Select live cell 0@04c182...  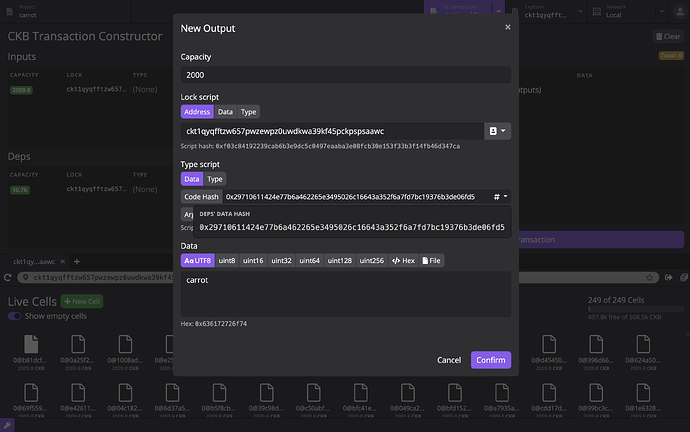(x=125, y=399)
